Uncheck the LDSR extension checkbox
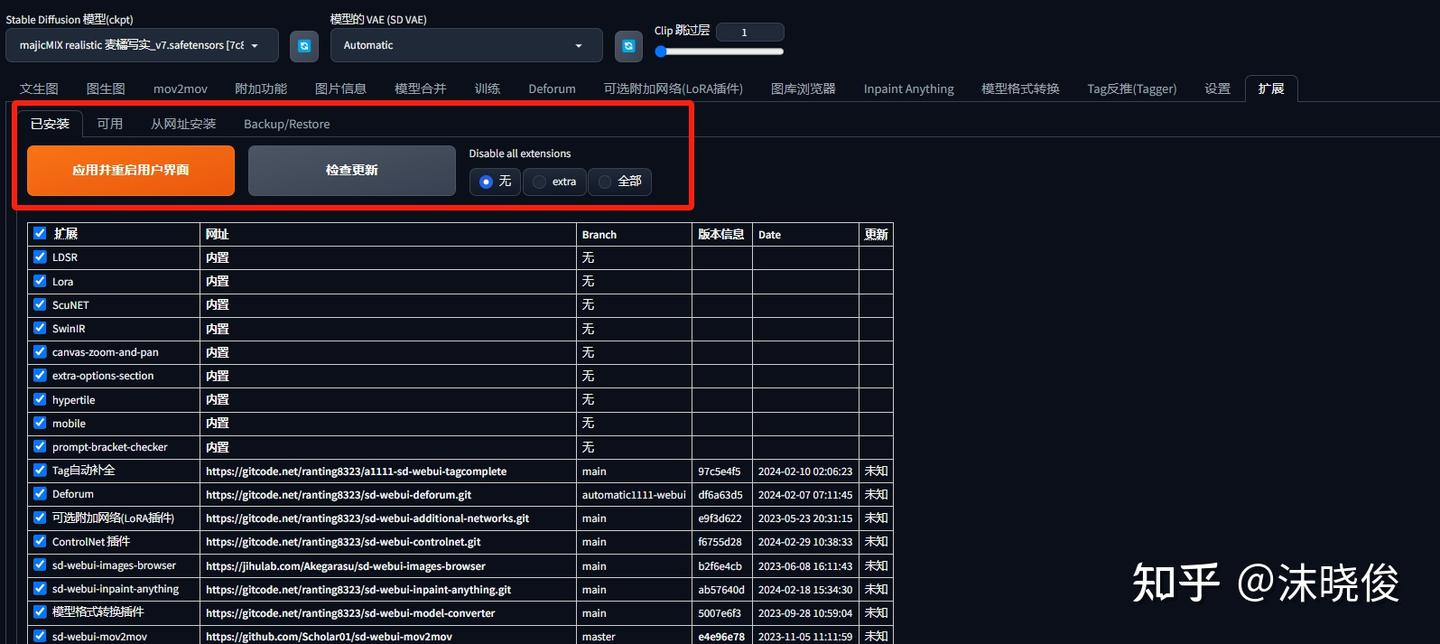 [x=39, y=257]
